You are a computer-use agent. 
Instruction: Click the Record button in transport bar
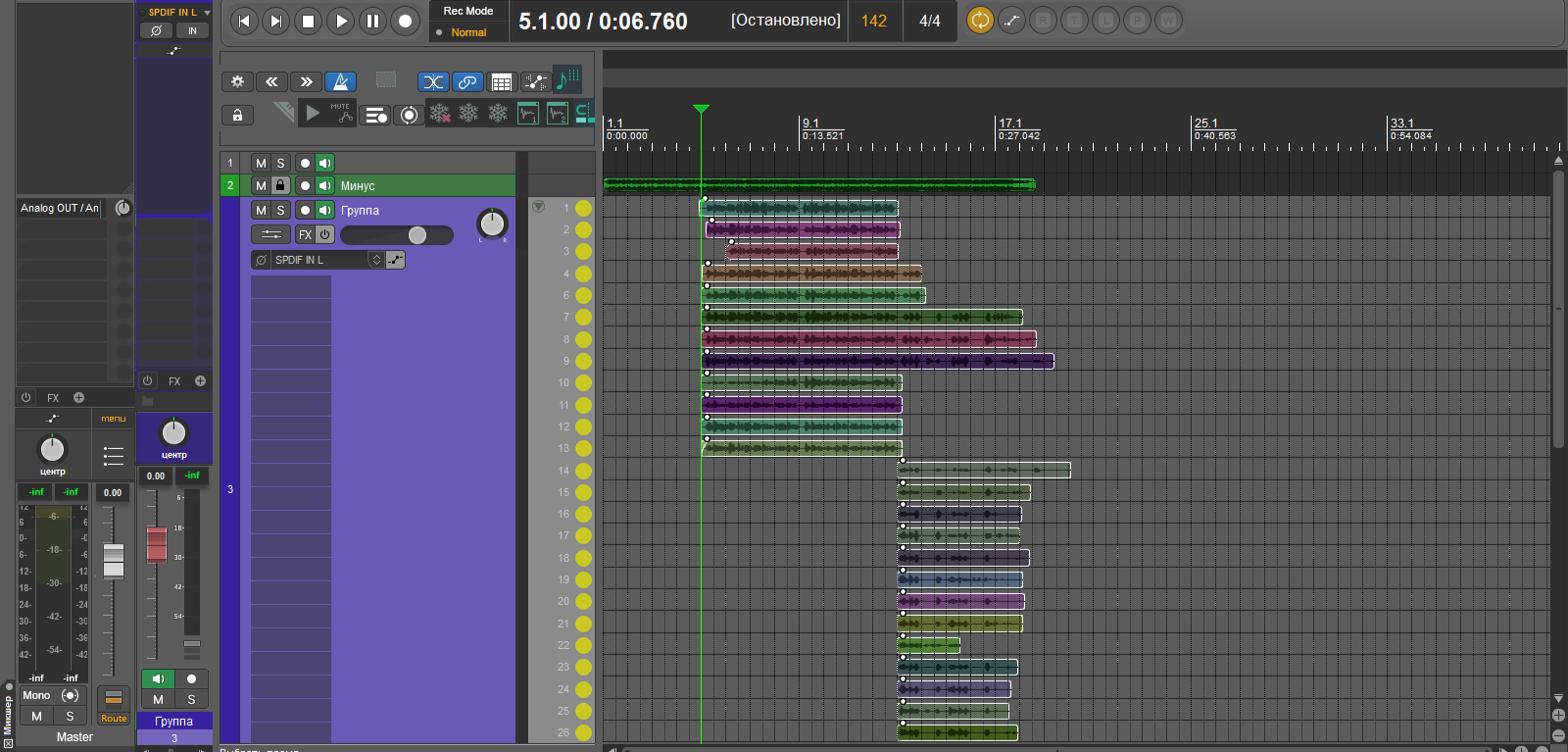405,21
